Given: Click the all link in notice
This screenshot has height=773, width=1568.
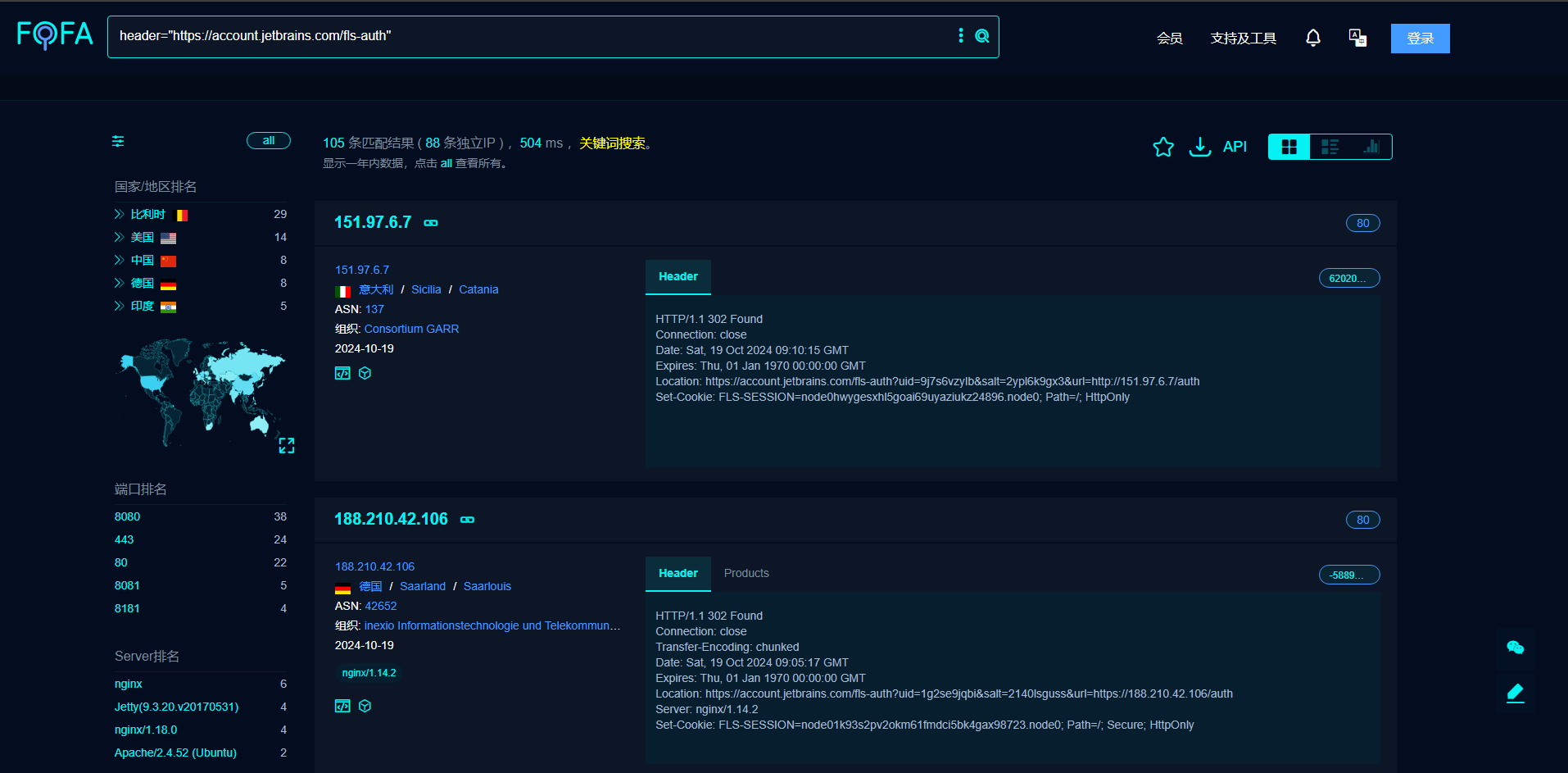Looking at the screenshot, I should click(446, 163).
